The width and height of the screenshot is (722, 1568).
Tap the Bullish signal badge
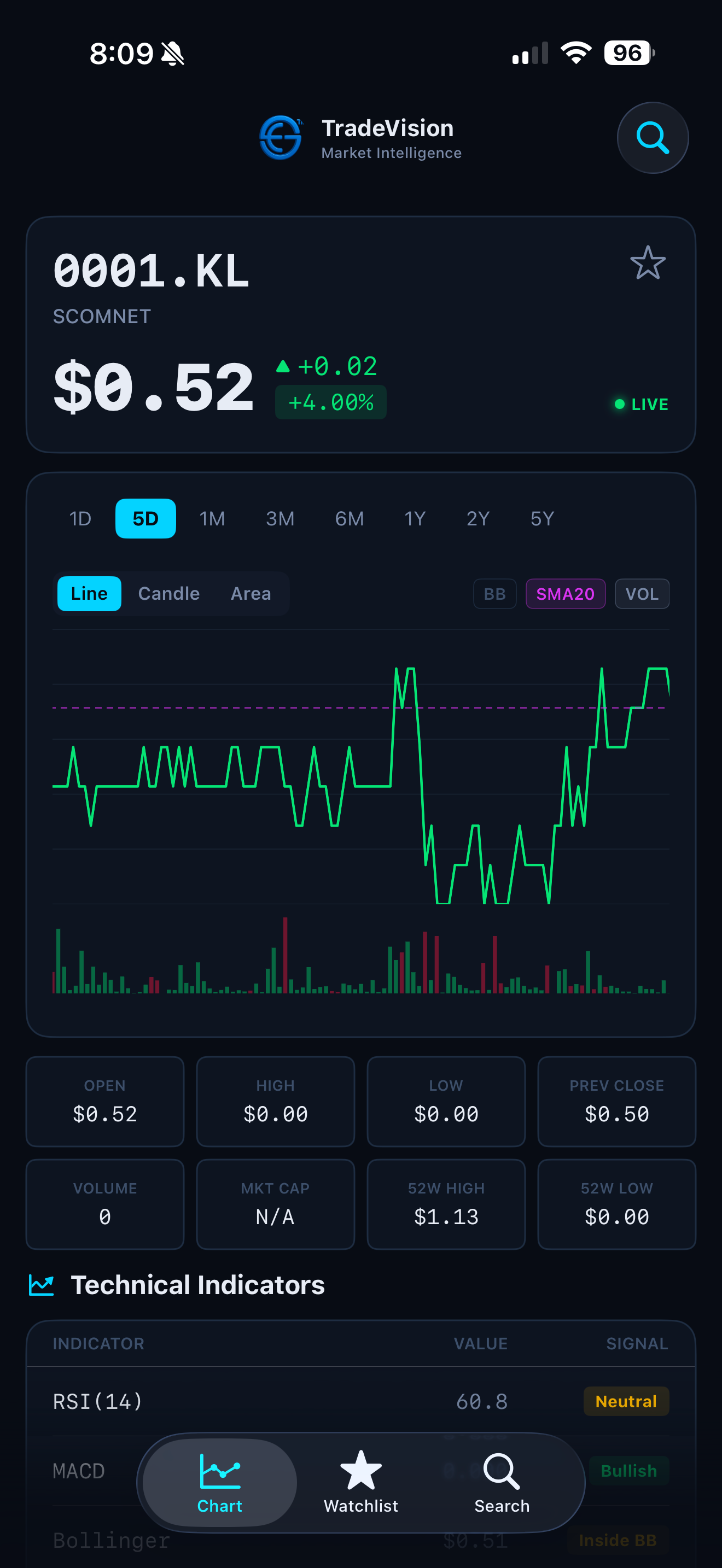click(629, 1471)
